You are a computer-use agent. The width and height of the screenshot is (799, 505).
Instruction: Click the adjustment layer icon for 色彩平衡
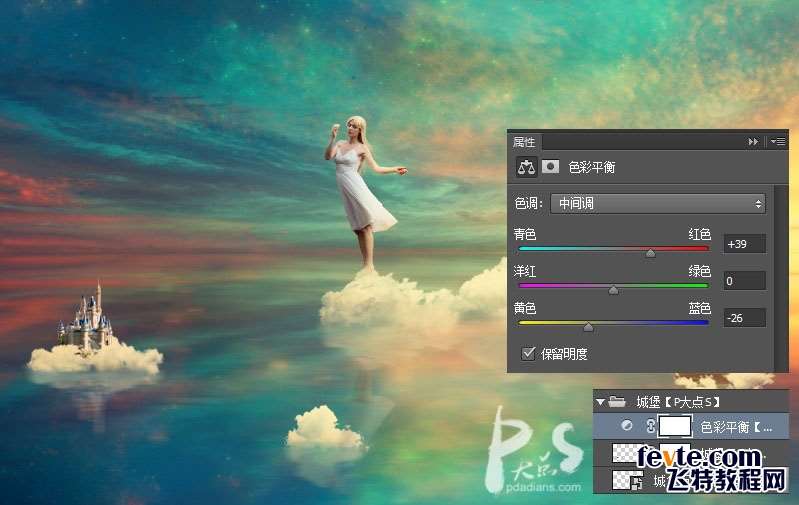tap(627, 426)
